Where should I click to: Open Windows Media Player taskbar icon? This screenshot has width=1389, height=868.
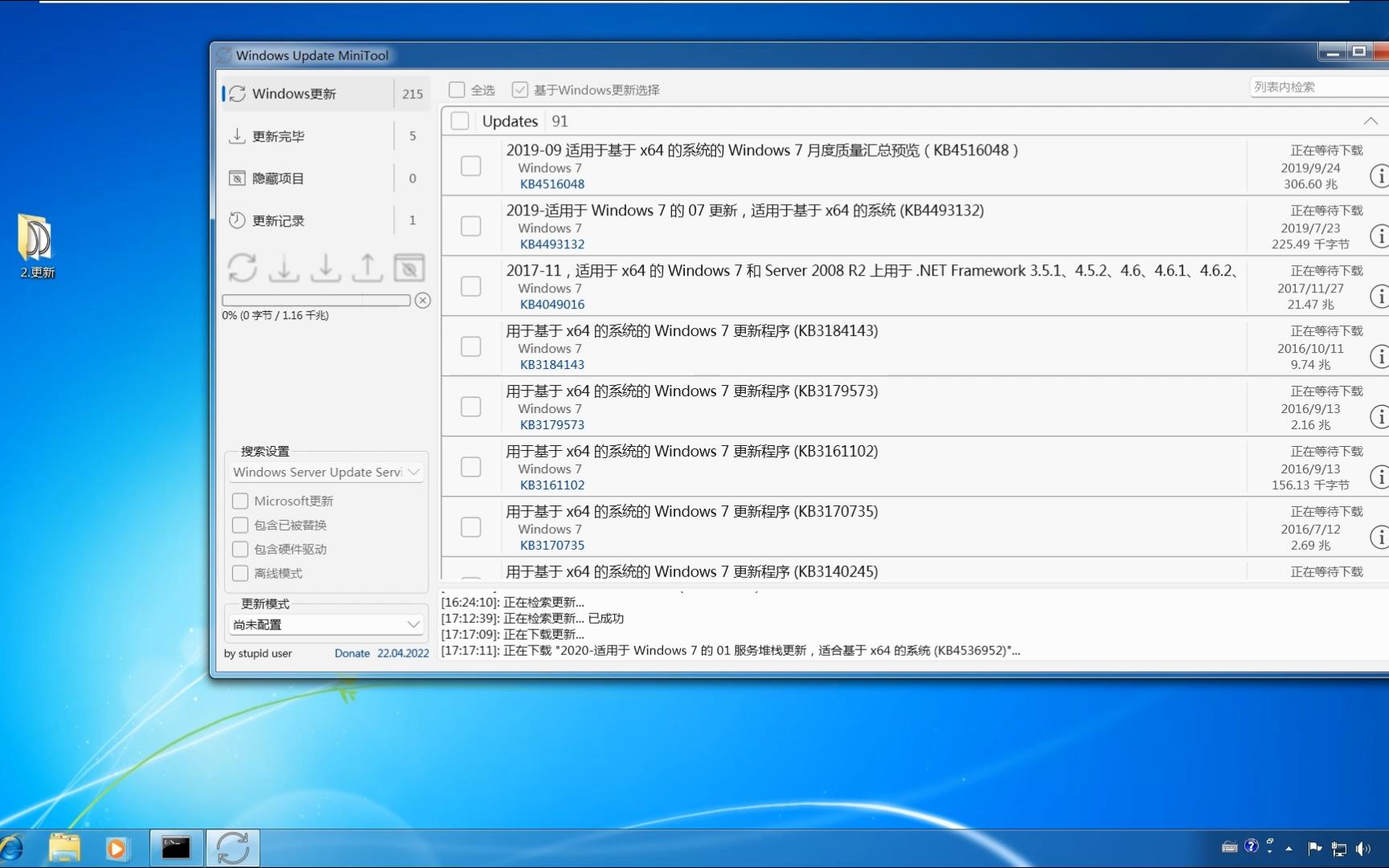click(x=117, y=848)
